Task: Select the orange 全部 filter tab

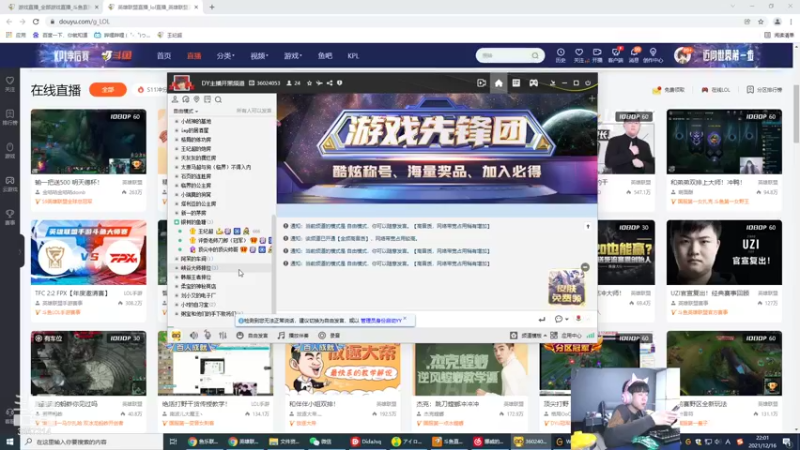Action: [108, 90]
